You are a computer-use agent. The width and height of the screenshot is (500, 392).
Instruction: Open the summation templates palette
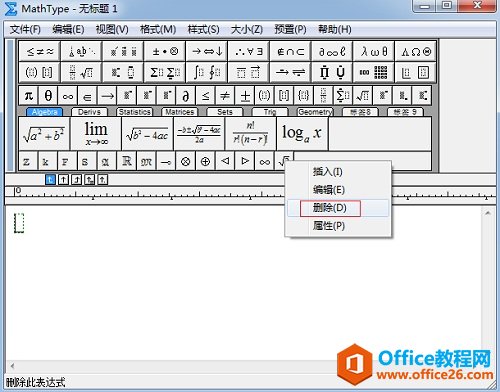pos(165,72)
